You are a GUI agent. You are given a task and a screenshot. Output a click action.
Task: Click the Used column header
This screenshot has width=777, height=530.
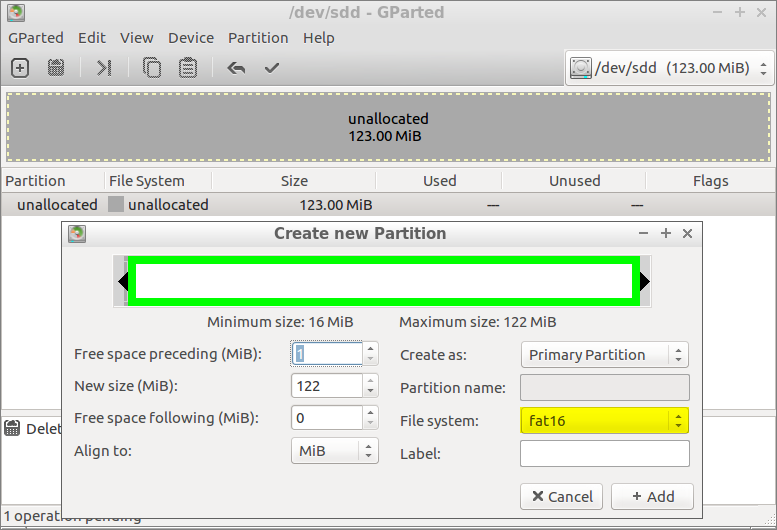(x=439, y=181)
